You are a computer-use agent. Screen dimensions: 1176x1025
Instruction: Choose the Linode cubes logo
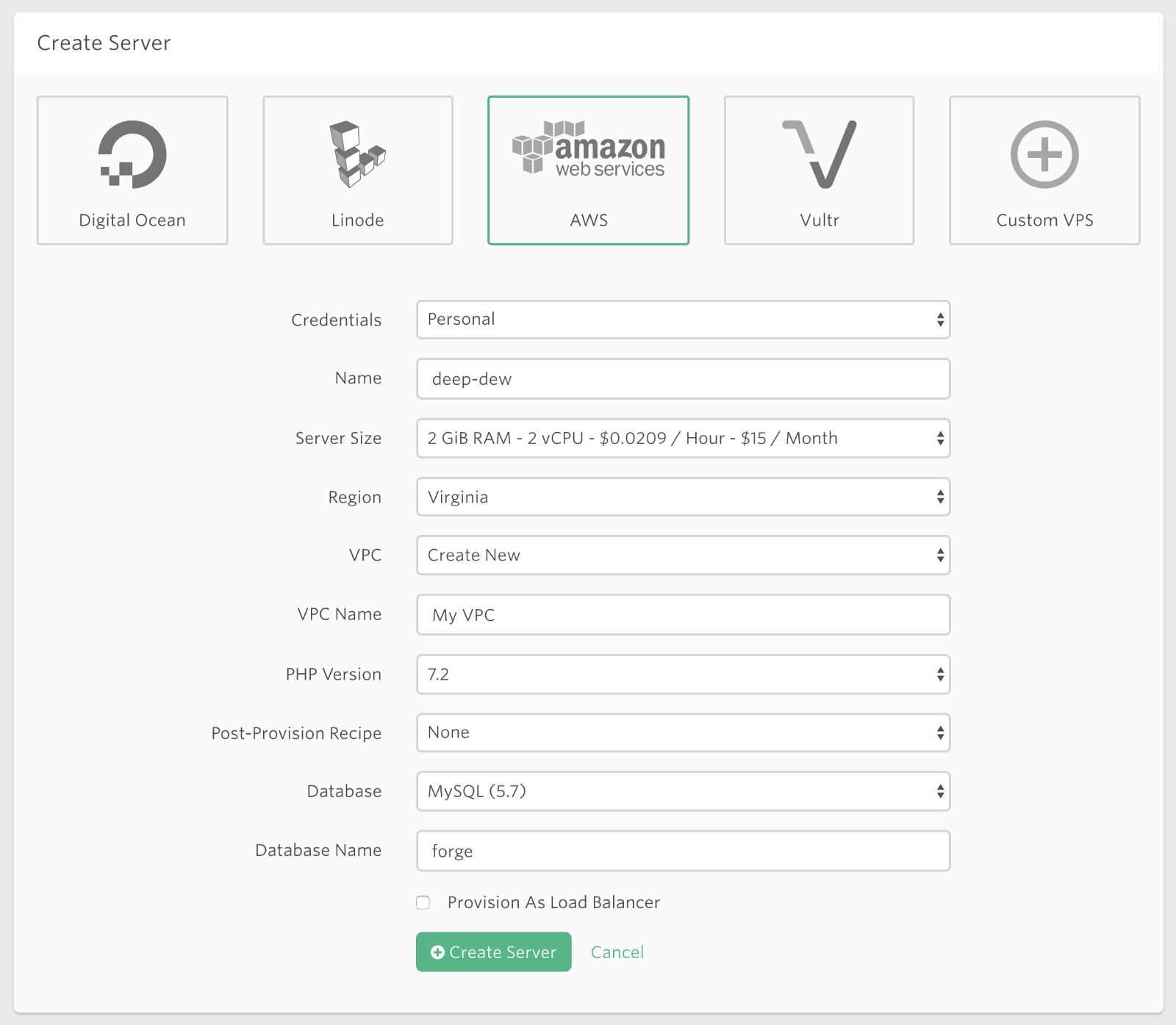357,154
